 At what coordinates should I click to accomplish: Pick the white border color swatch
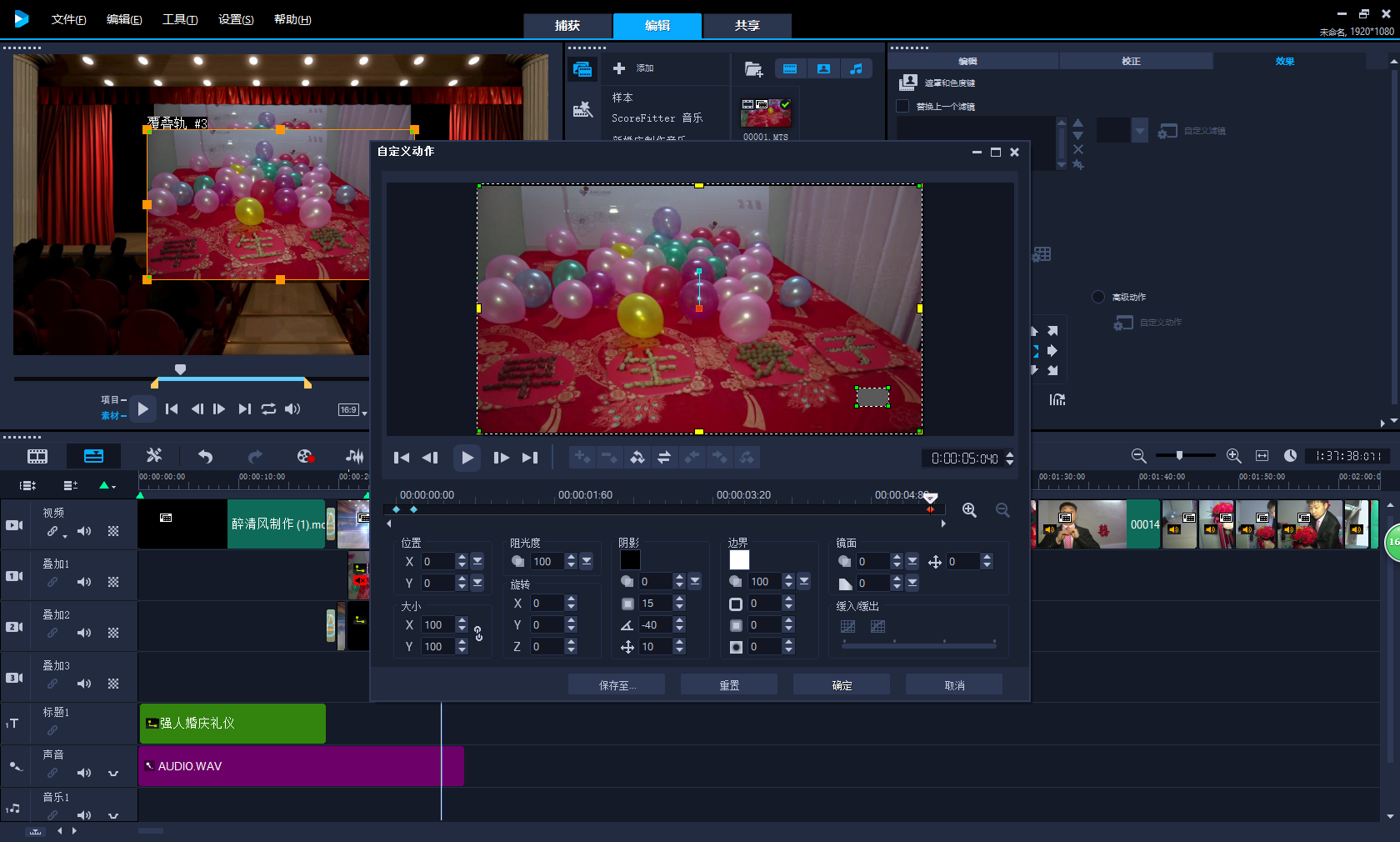coord(739,559)
